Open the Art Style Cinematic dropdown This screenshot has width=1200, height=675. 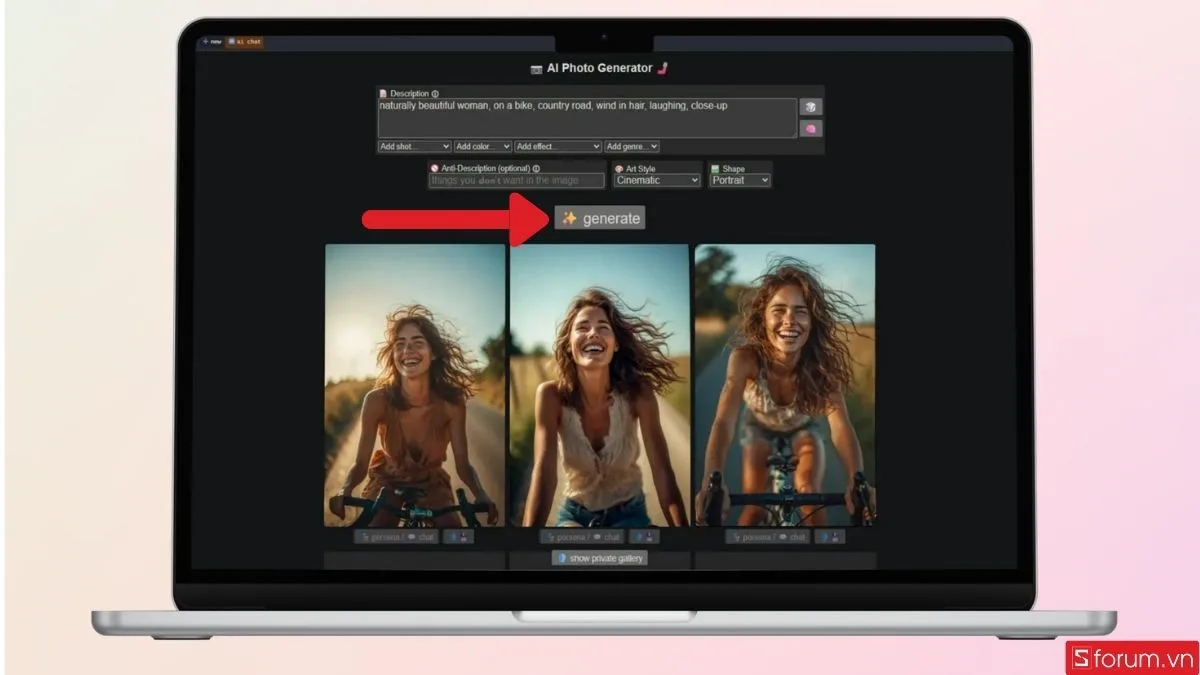(x=658, y=181)
